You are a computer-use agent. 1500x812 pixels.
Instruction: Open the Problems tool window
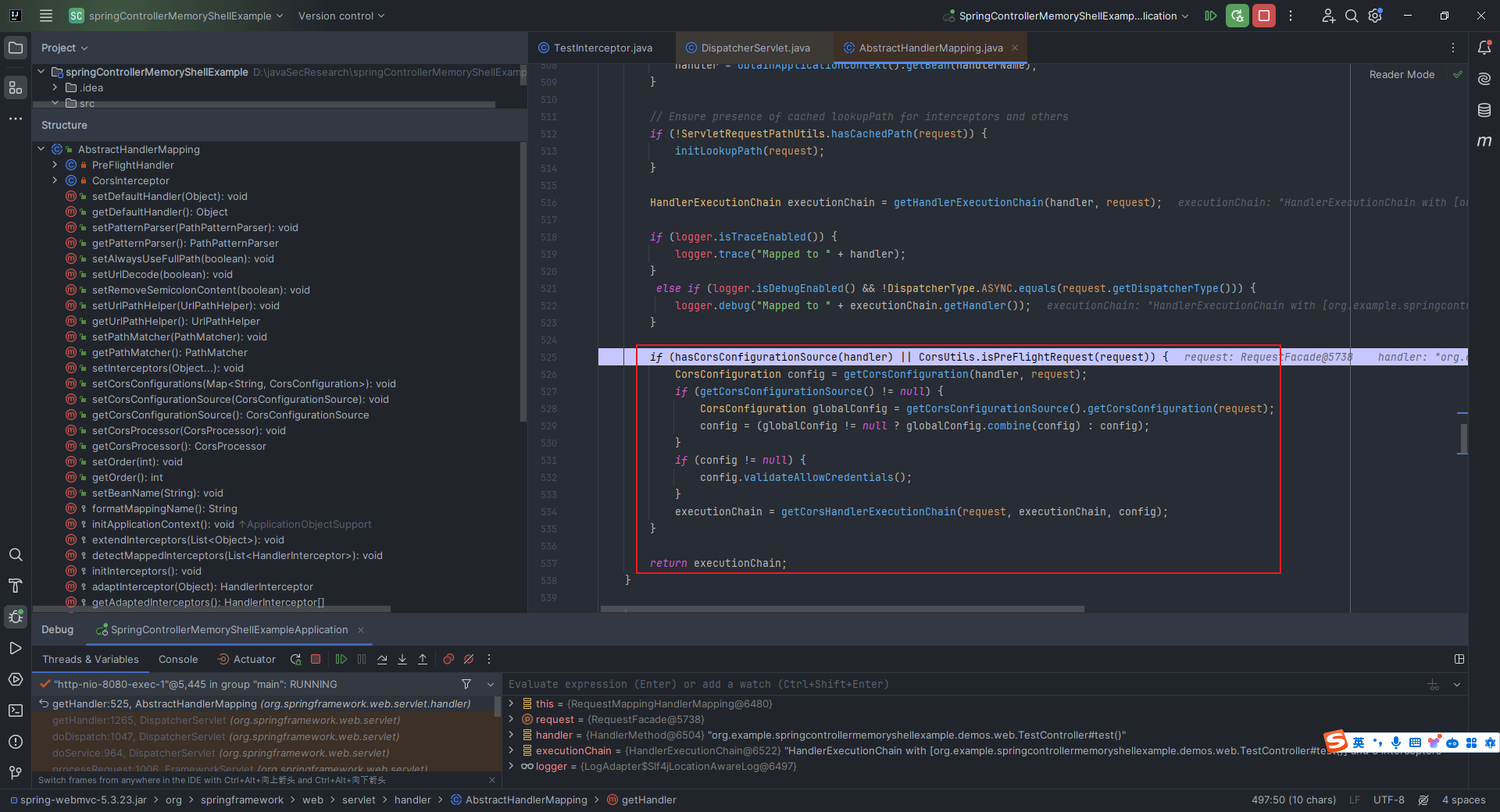click(16, 742)
